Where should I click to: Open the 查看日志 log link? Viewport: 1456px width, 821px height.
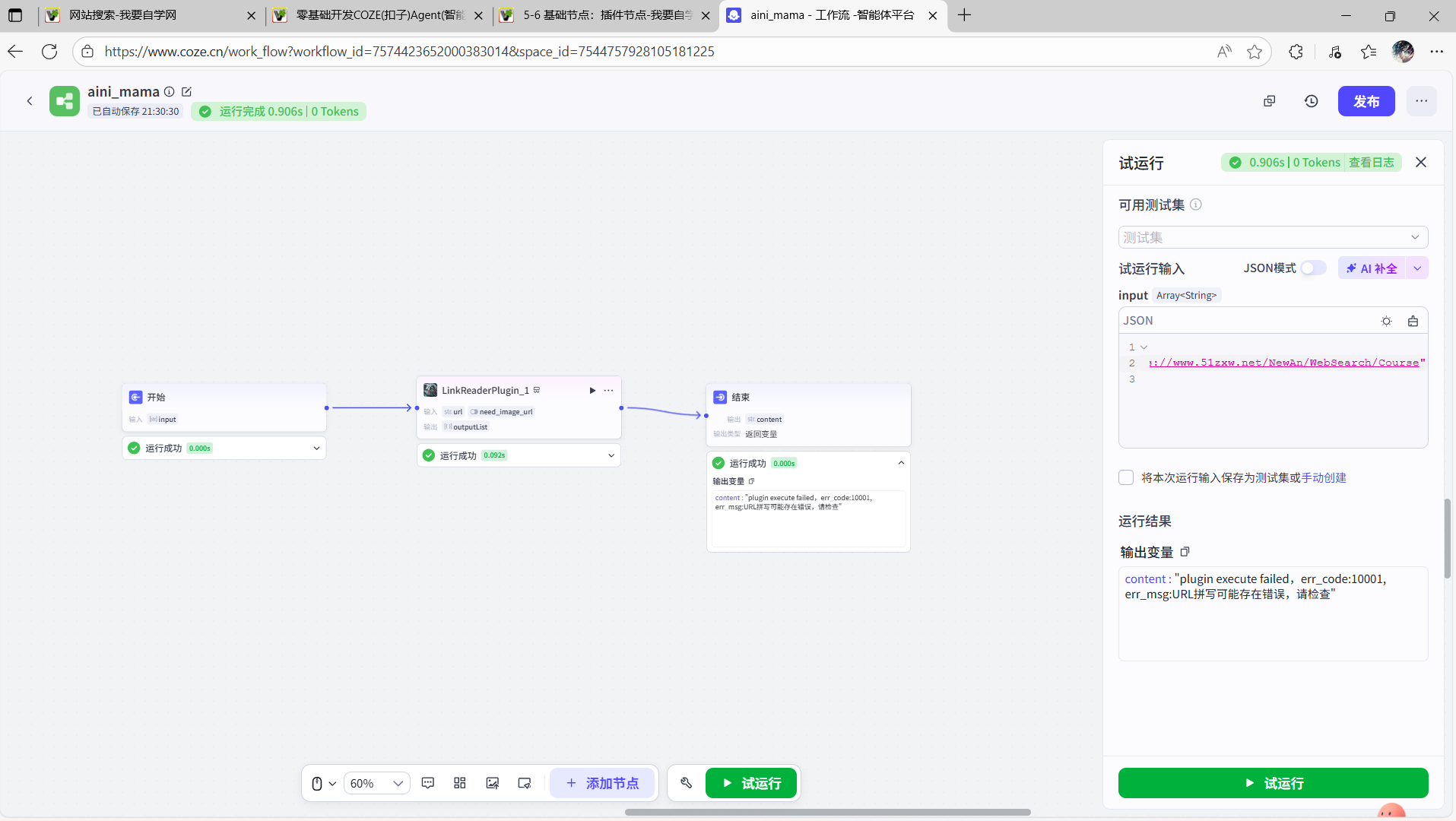(x=1371, y=163)
